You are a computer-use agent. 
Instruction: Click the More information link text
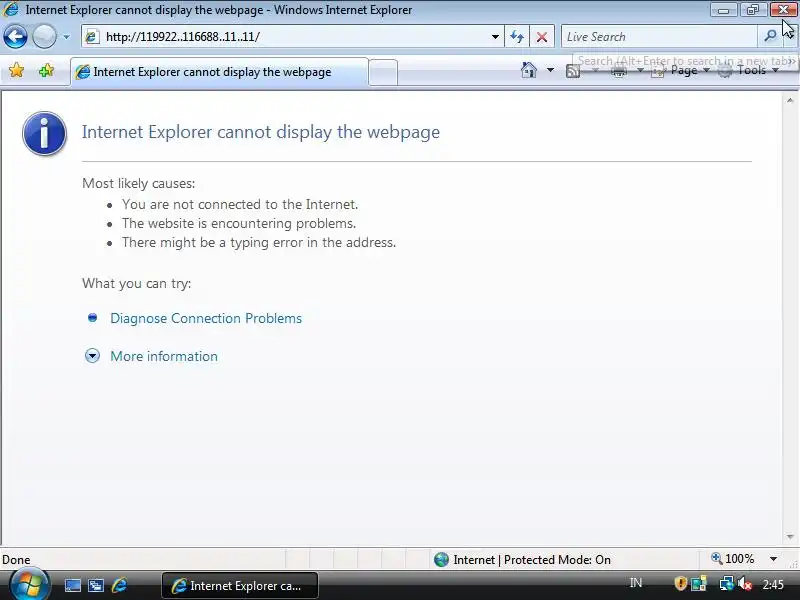(164, 356)
